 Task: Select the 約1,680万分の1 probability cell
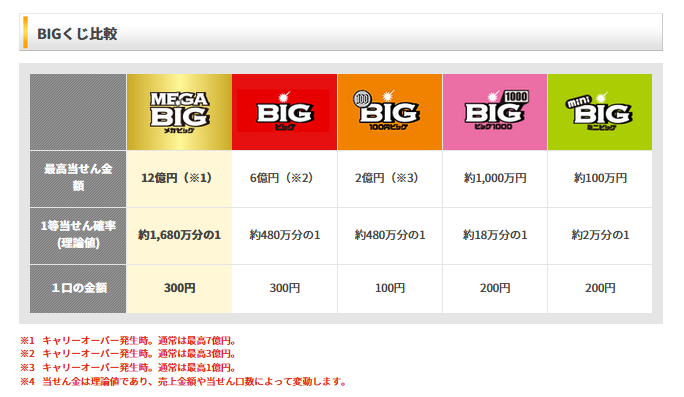(x=179, y=236)
